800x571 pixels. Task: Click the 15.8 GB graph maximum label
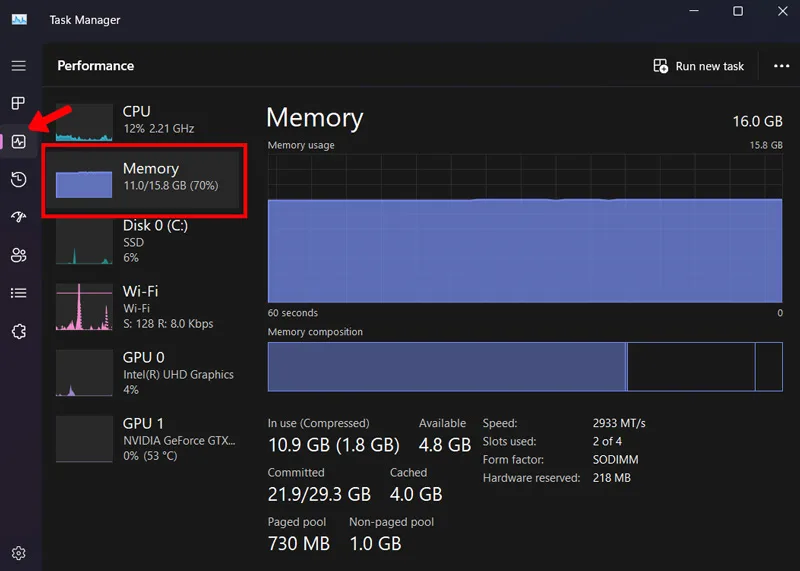pyautogui.click(x=766, y=145)
